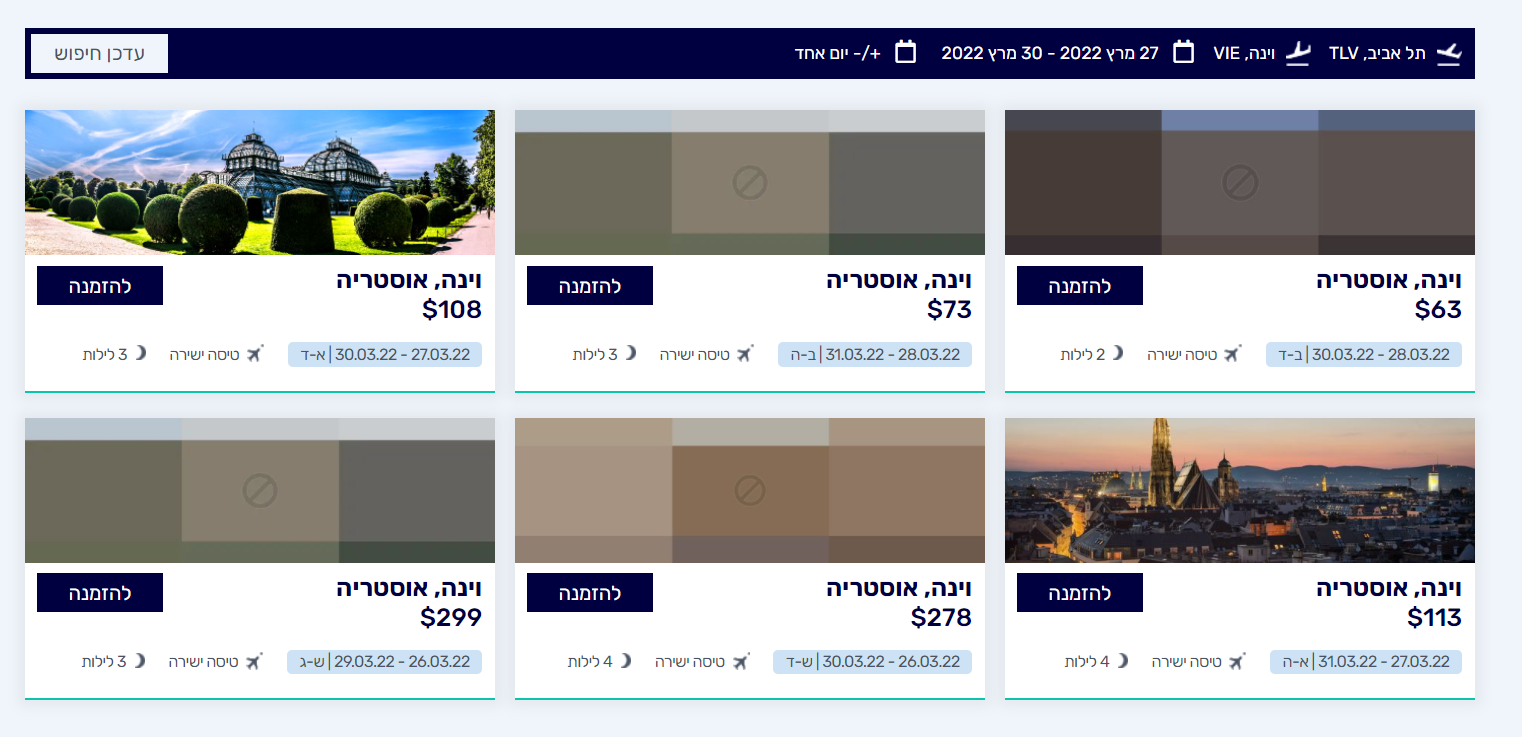Image resolution: width=1522 pixels, height=737 pixels.
Task: Click the 'עדכן חיפוש' update search button
Action: click(x=99, y=53)
